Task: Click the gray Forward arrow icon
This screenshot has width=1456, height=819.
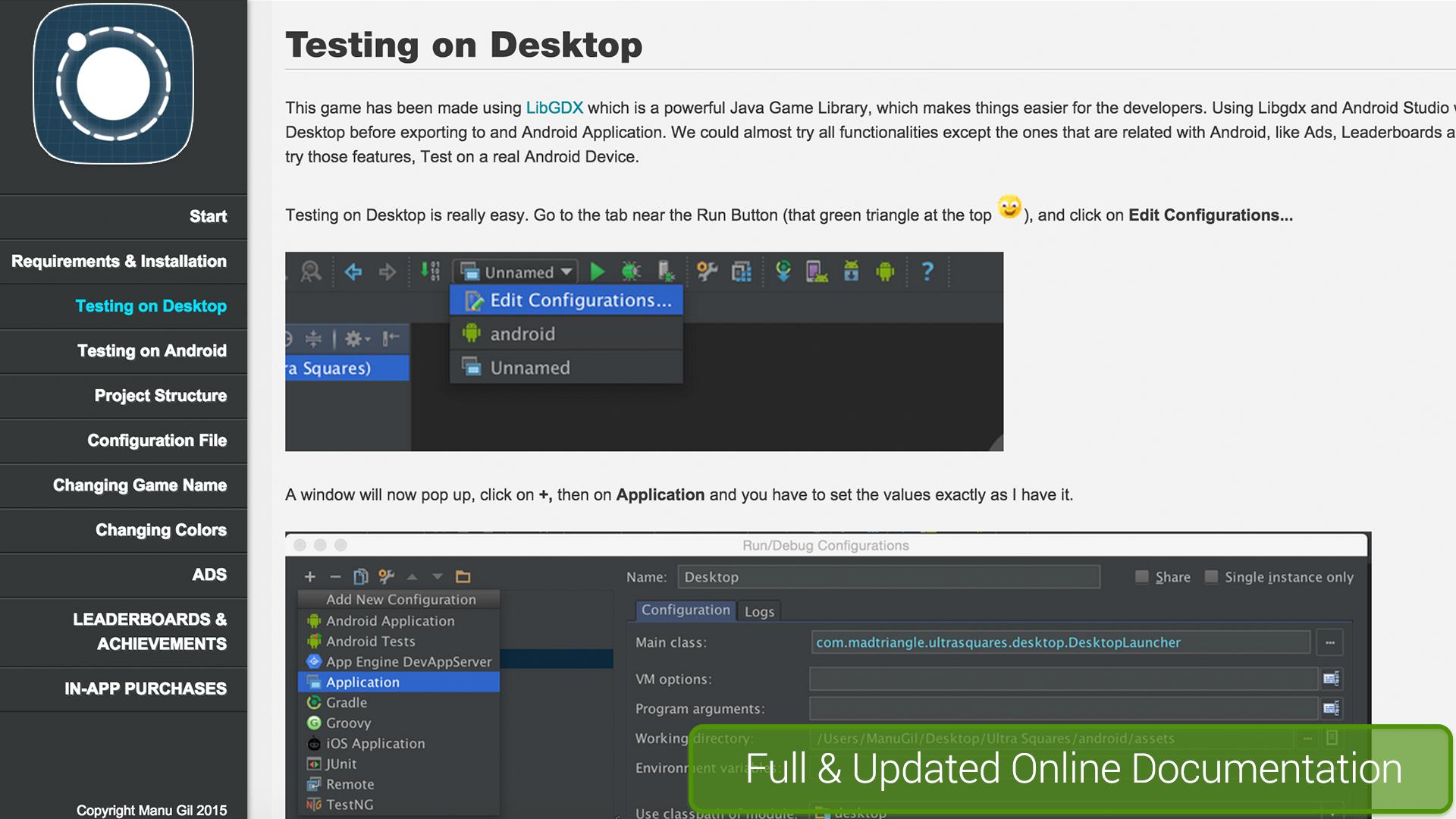Action: tap(387, 271)
